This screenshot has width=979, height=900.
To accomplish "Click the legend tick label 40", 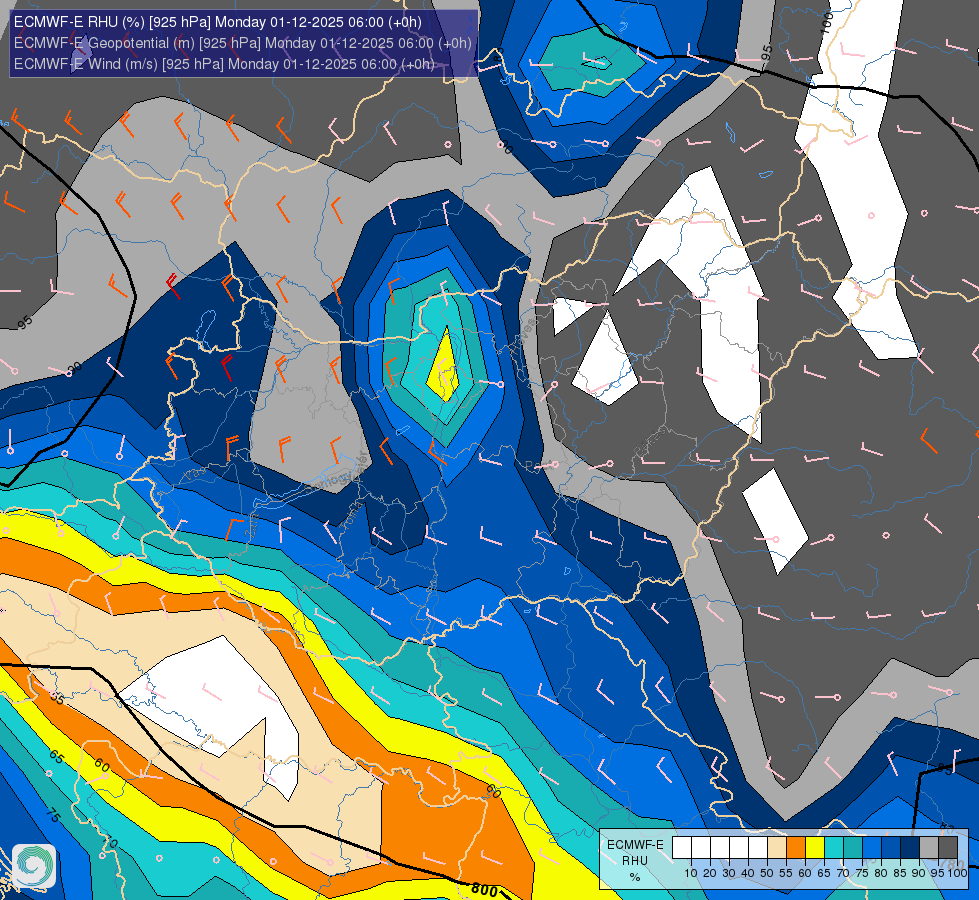I will click(748, 873).
